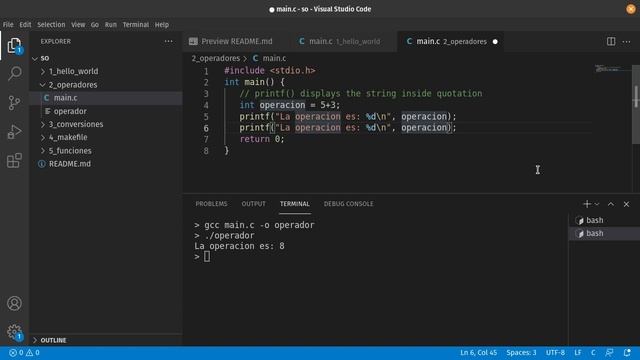
Task: Change end of line via LF
Action: 578,353
